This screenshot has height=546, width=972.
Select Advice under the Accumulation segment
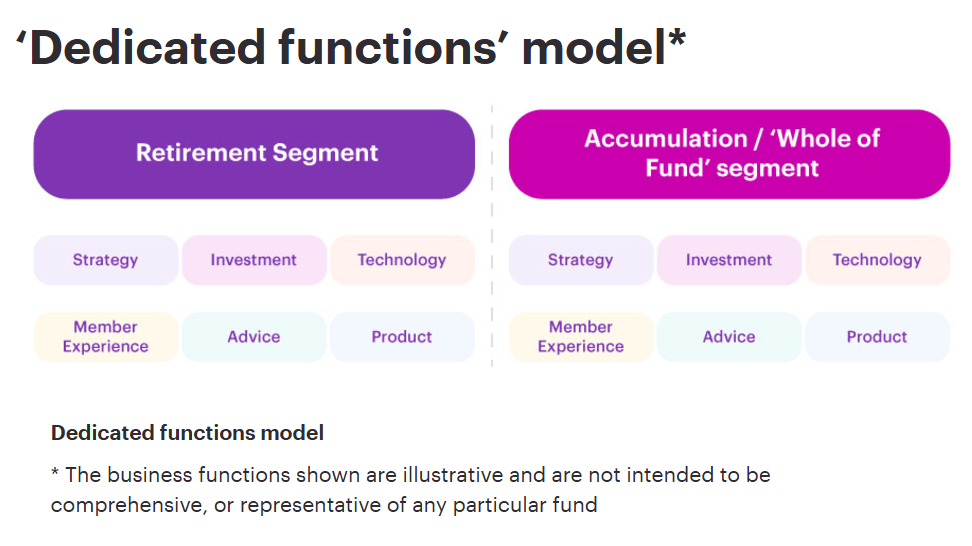pyautogui.click(x=729, y=337)
